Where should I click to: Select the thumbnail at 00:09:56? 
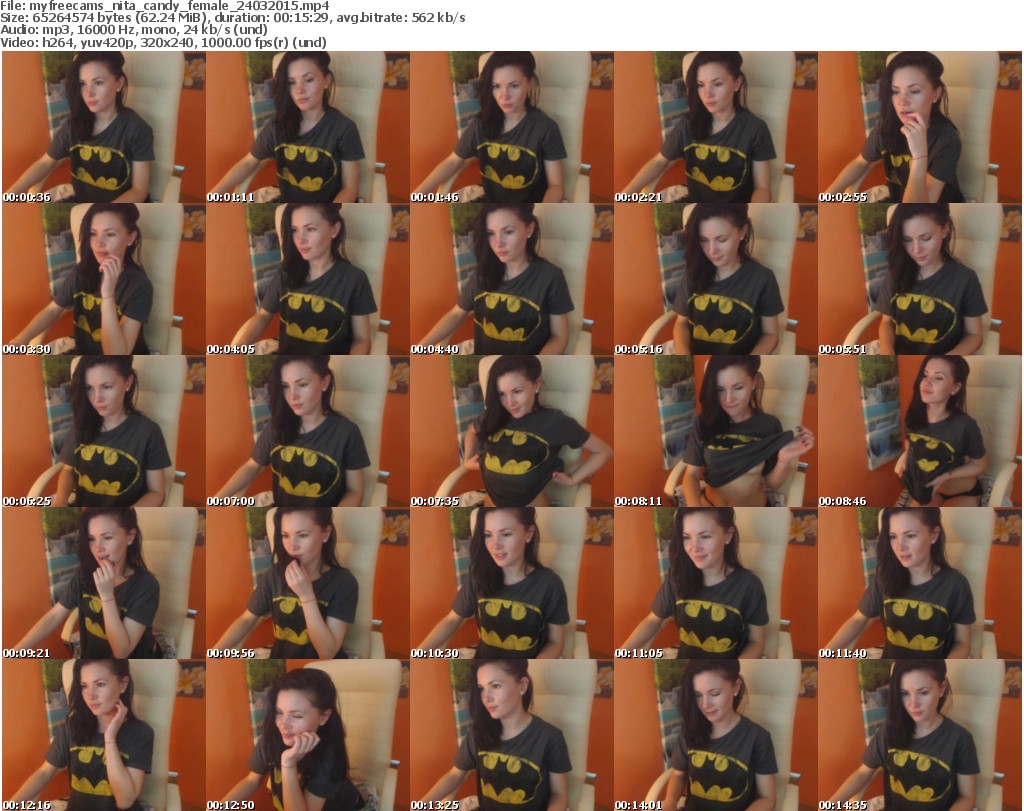[x=308, y=584]
